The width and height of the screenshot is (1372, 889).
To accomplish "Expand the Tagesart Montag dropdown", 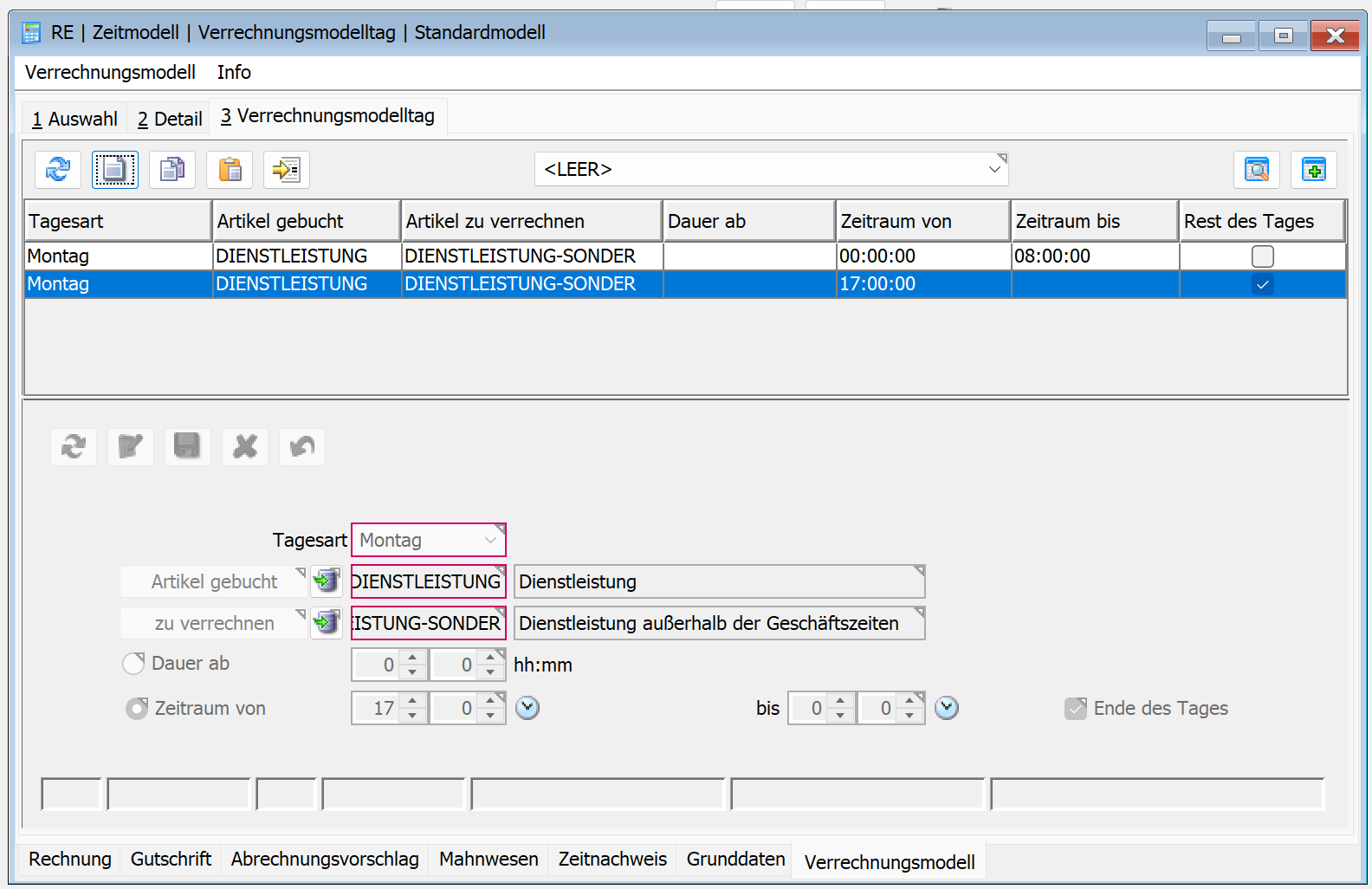I will point(490,541).
